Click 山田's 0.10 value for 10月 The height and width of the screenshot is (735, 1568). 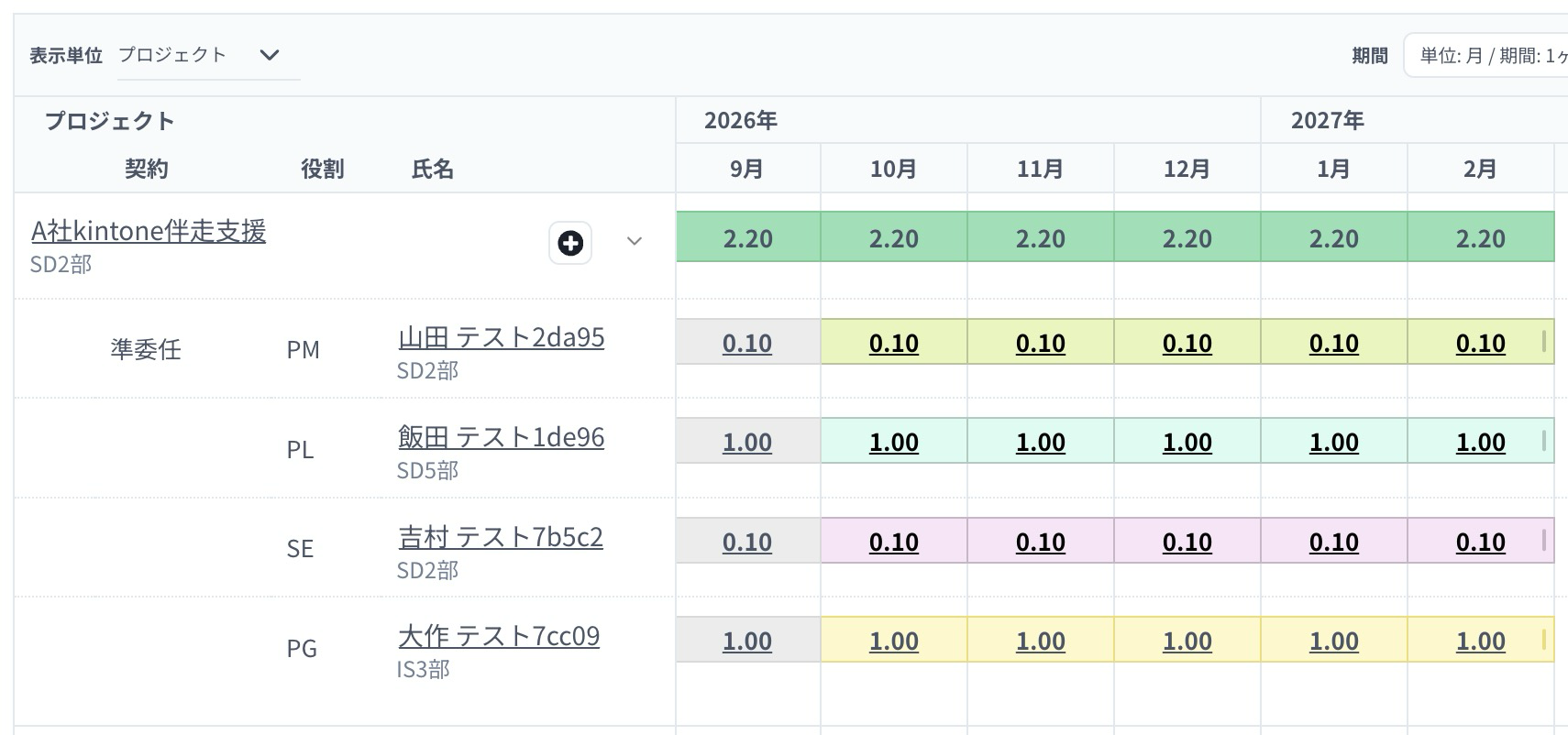click(894, 343)
